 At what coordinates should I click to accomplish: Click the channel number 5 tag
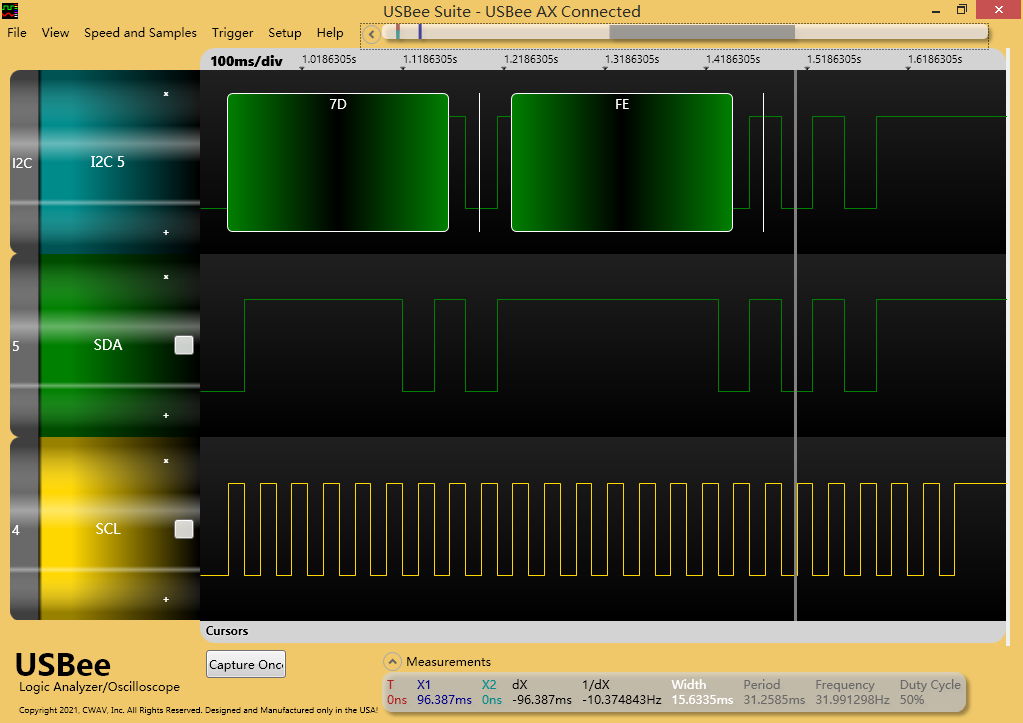point(16,346)
